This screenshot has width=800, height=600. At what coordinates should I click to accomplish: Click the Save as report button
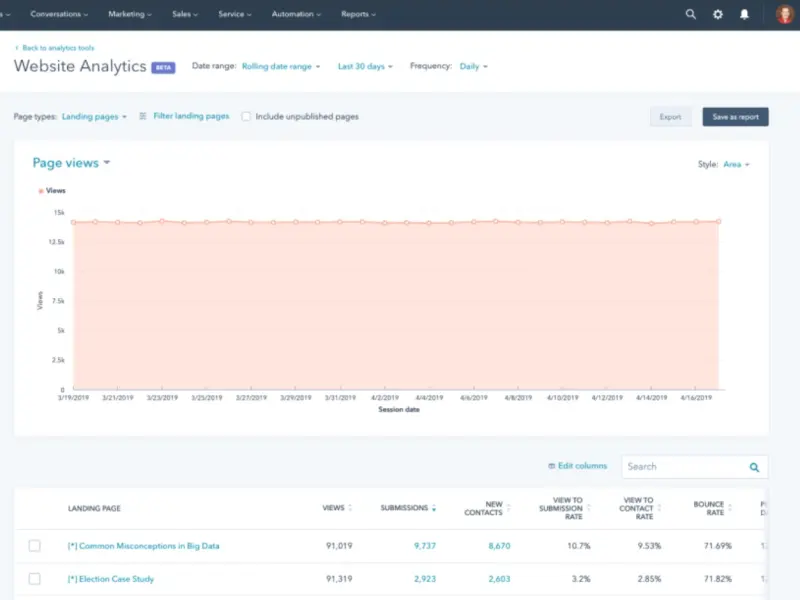(735, 117)
